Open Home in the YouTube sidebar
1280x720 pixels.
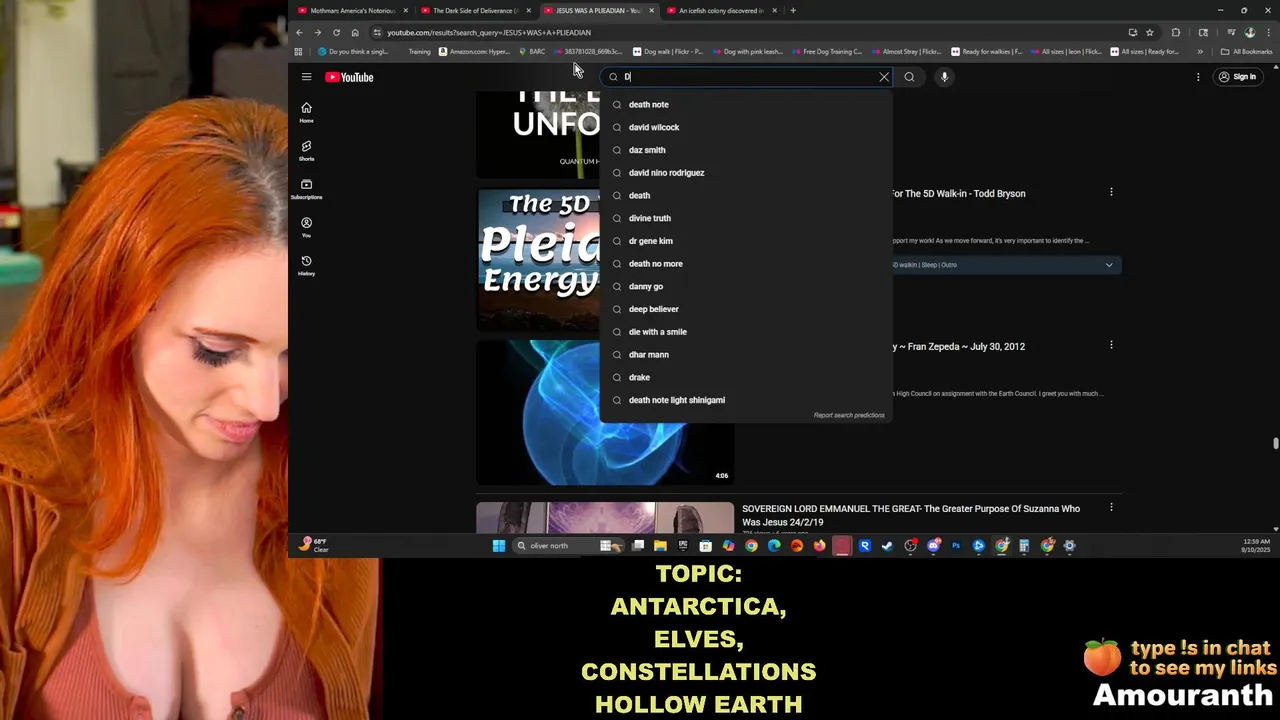(x=306, y=112)
